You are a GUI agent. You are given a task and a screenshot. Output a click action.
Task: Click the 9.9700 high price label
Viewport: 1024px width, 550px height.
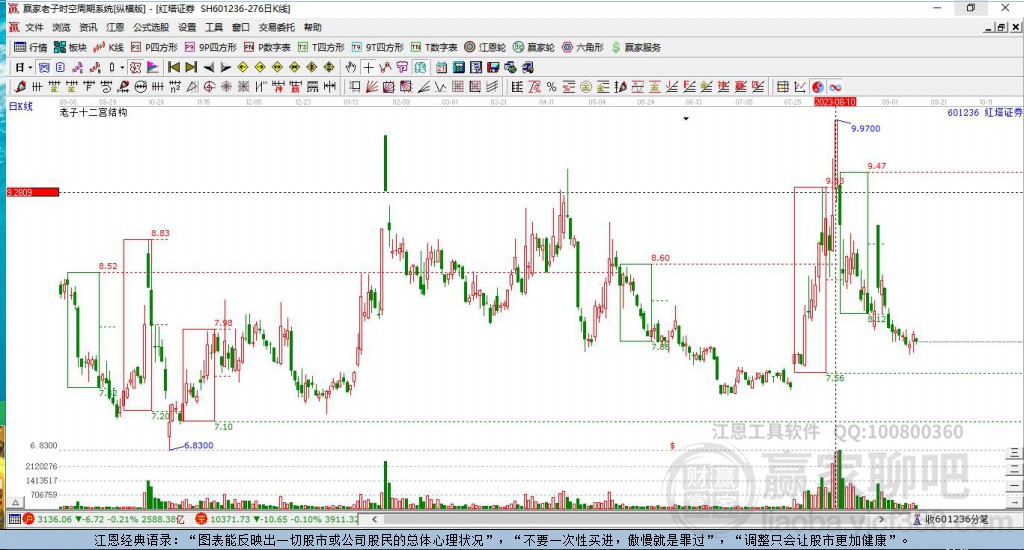865,129
